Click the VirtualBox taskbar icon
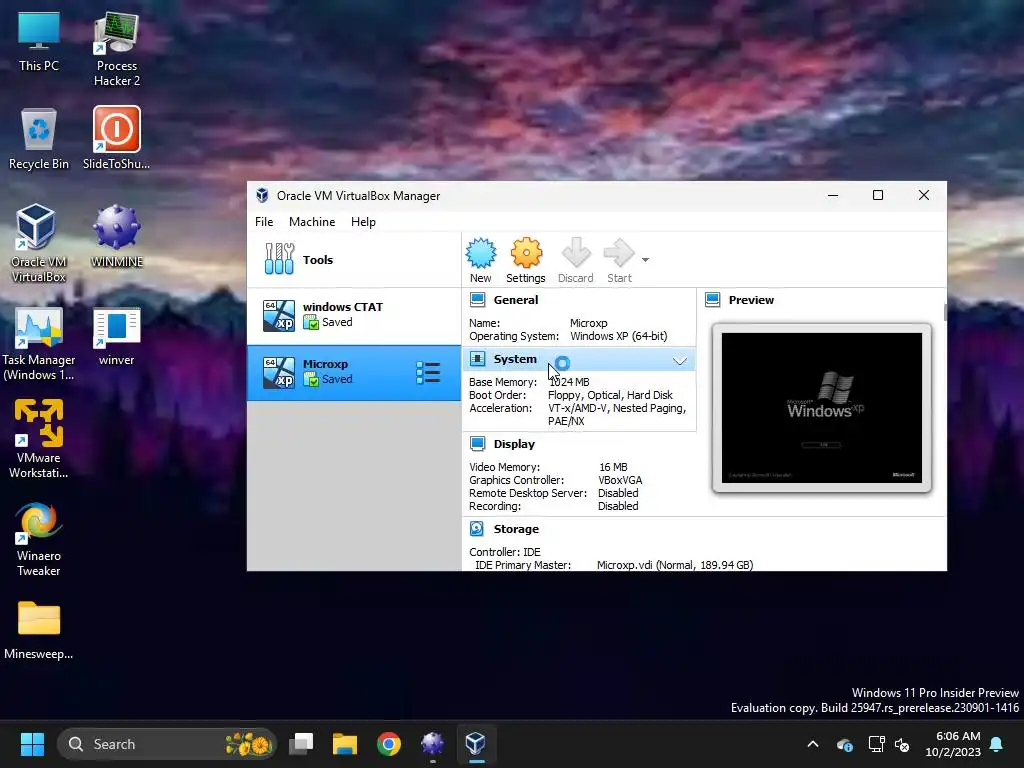This screenshot has width=1024, height=768. tap(475, 744)
